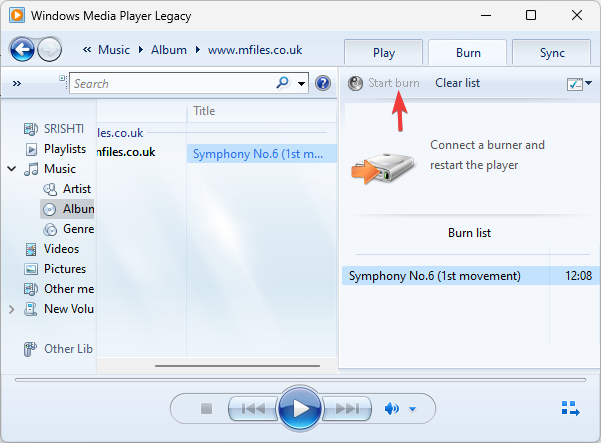Click the greyed-out forward navigation arrow
This screenshot has width=601, height=443.
click(x=50, y=49)
